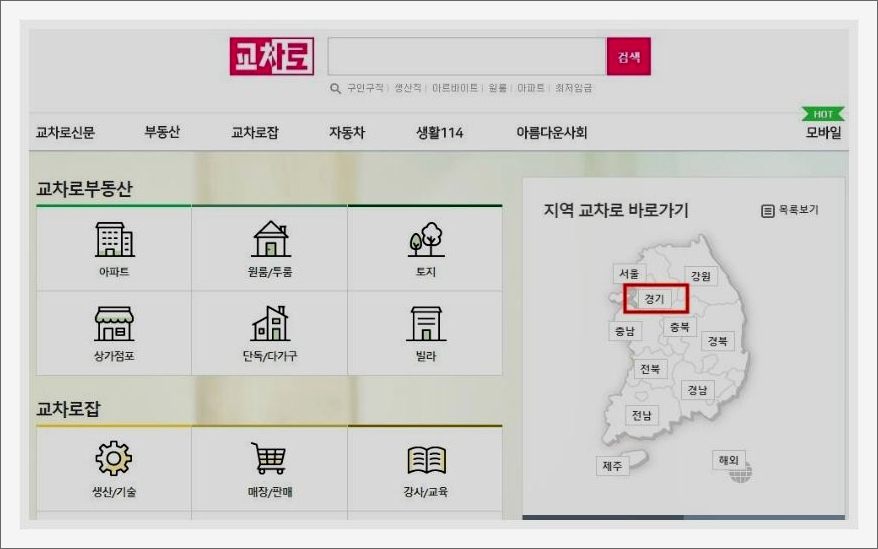The width and height of the screenshot is (878, 549).
Task: Select 경기 on the region map
Action: pos(654,299)
